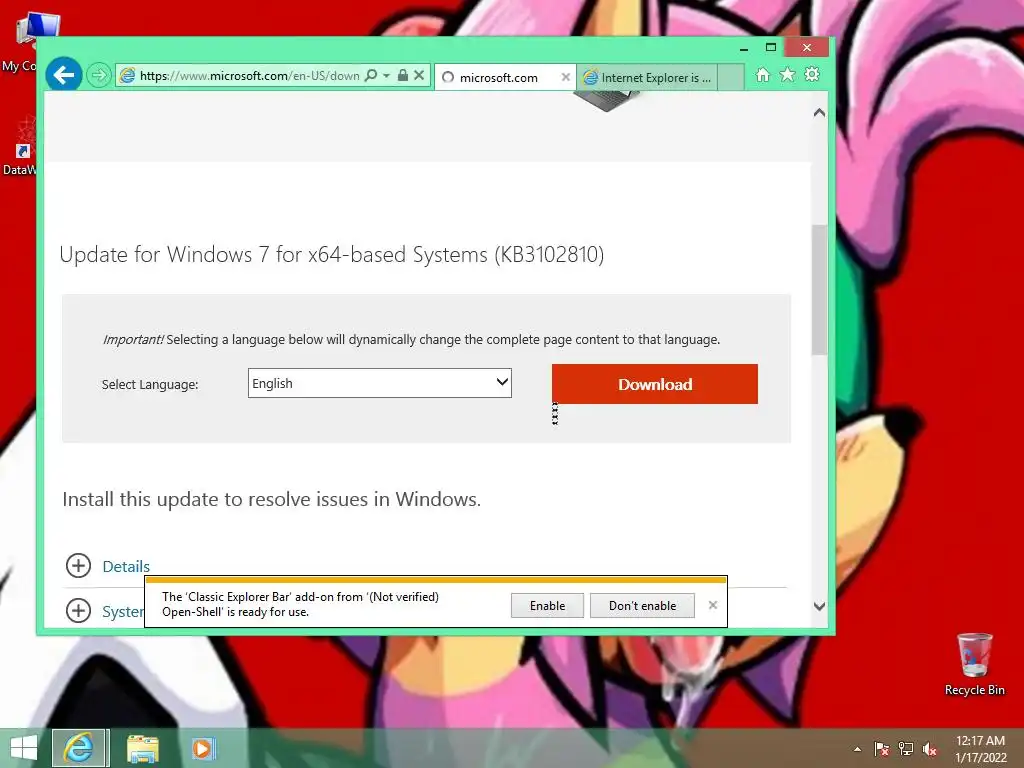Click Don't enable in the add-on notification
This screenshot has width=1024, height=768.
[x=643, y=605]
